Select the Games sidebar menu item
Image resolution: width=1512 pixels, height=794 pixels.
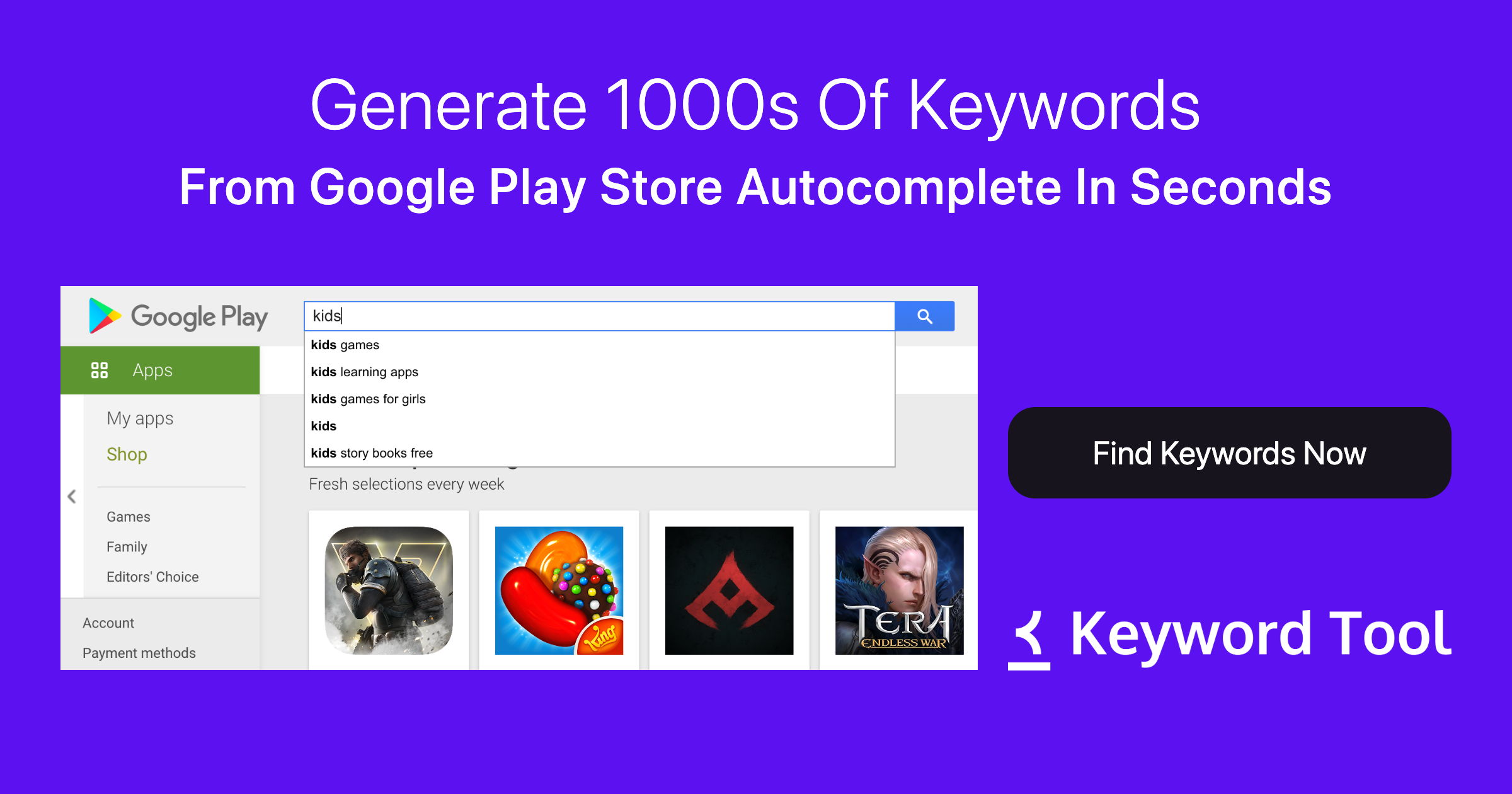coord(128,517)
